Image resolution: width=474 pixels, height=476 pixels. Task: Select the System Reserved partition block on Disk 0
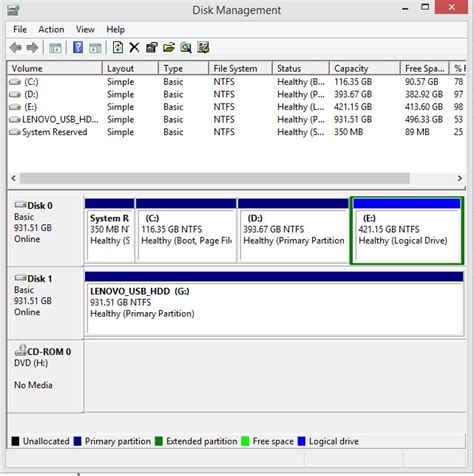coord(110,231)
